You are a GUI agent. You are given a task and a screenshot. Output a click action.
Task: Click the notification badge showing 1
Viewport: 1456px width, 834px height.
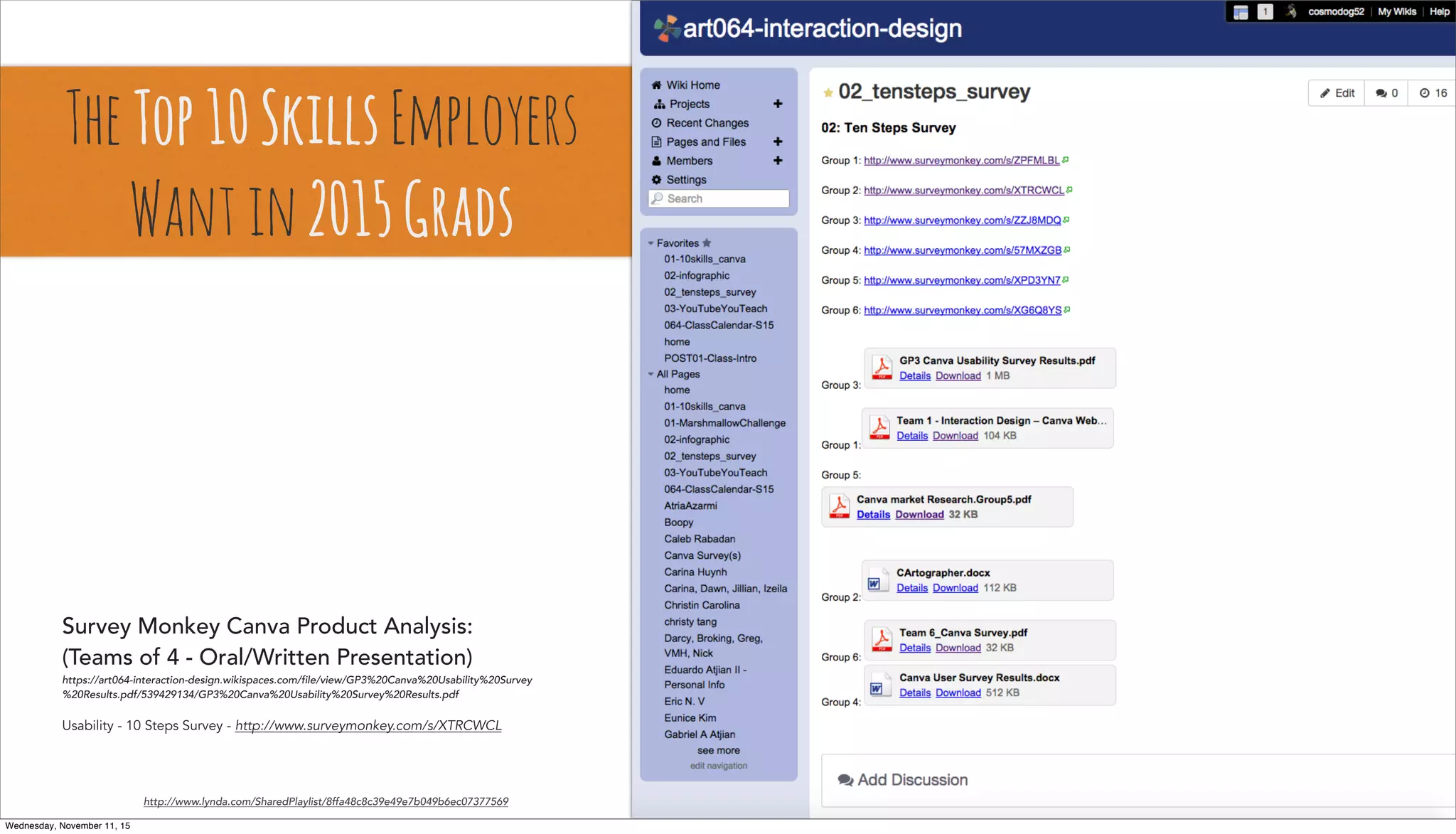coord(1265,11)
